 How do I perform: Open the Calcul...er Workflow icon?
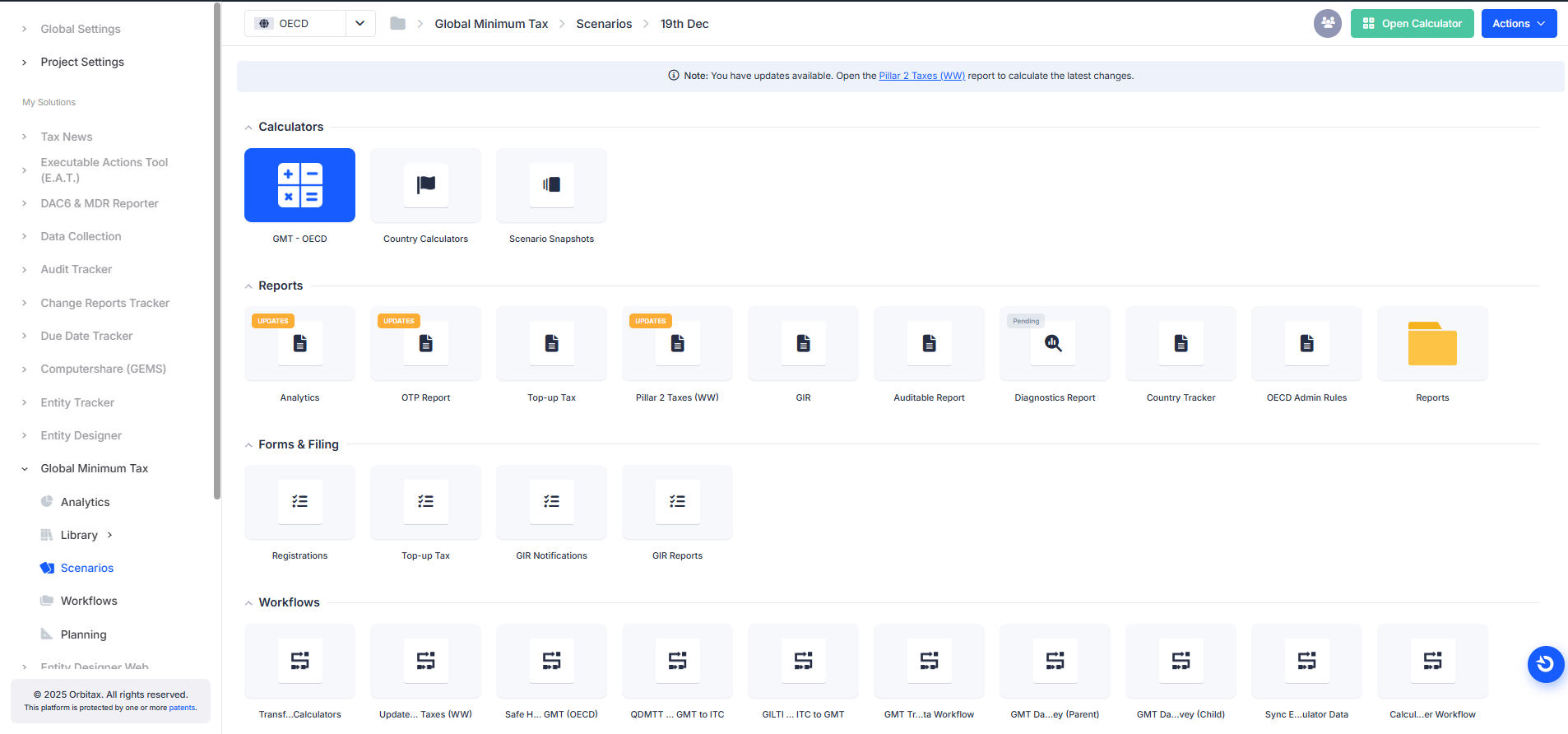click(1432, 661)
